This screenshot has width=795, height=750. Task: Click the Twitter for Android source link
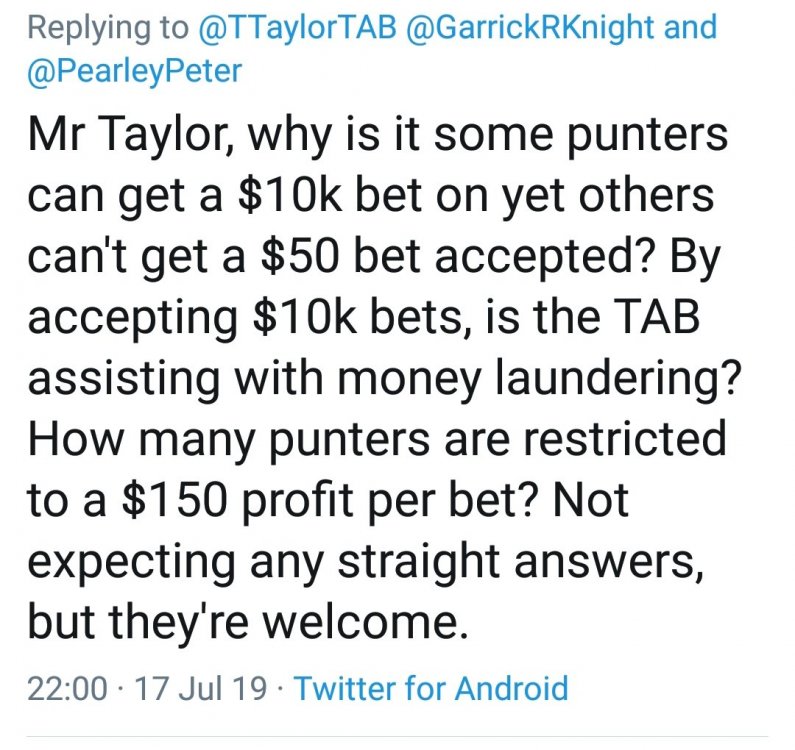(x=431, y=688)
